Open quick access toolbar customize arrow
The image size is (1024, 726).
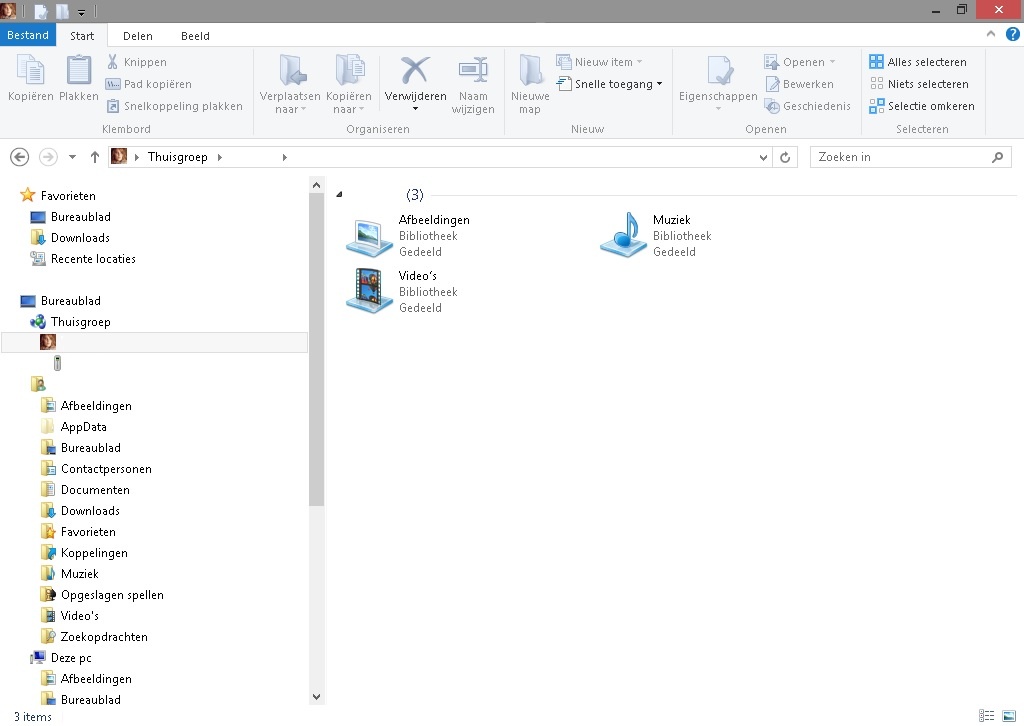pos(82,12)
